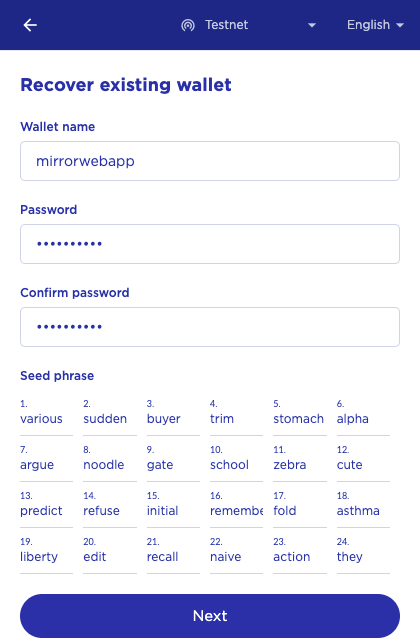Open the Testnet network dropdown
Viewport: 420px width, 641px height.
pyautogui.click(x=249, y=25)
